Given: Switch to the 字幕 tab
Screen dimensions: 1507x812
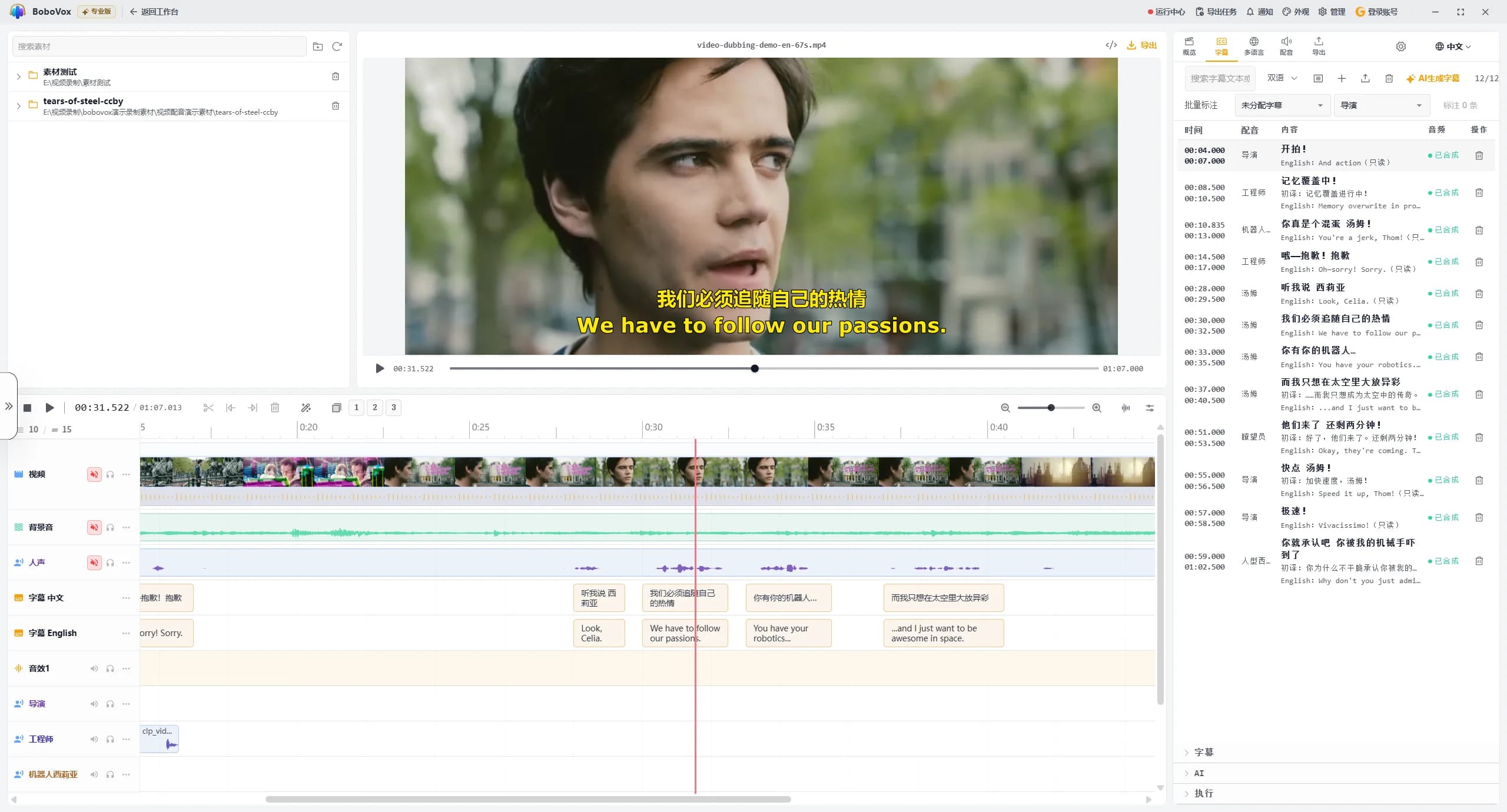Looking at the screenshot, I should 1221,46.
